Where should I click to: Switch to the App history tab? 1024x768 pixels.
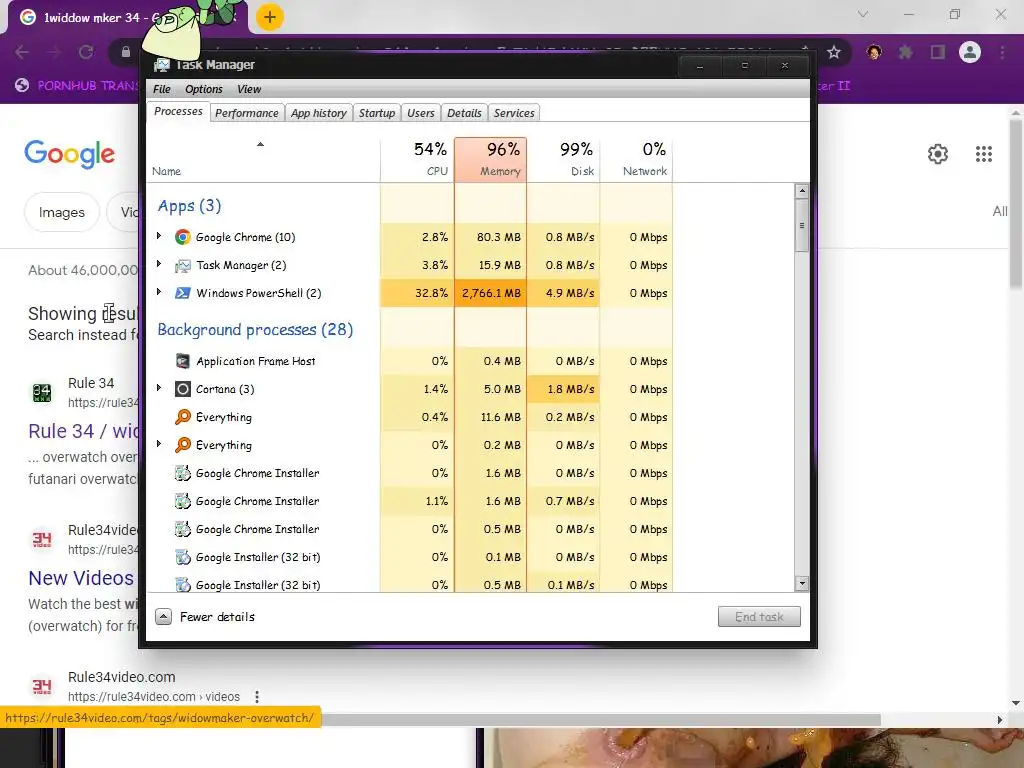click(x=319, y=113)
